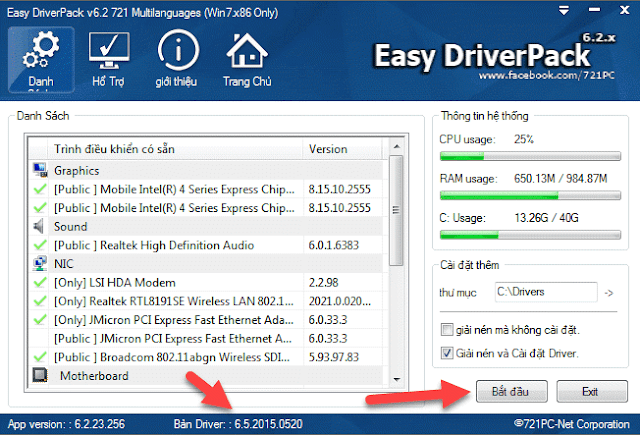Uncheck 'Giải nén và Cài đặt Driver' checkbox

(447, 353)
